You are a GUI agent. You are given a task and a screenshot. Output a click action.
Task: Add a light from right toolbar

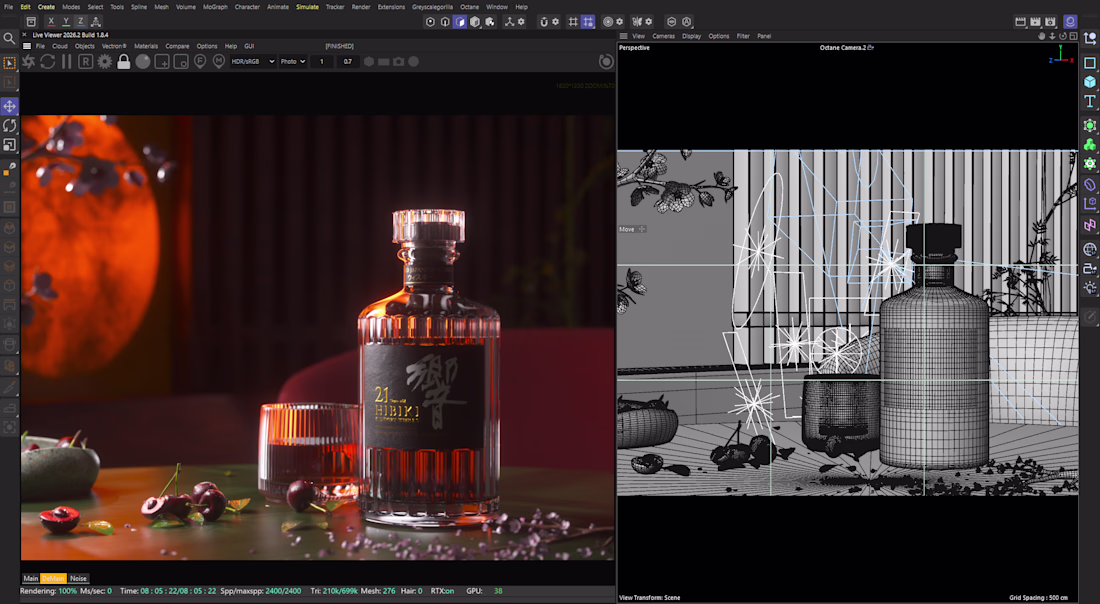pos(1089,288)
